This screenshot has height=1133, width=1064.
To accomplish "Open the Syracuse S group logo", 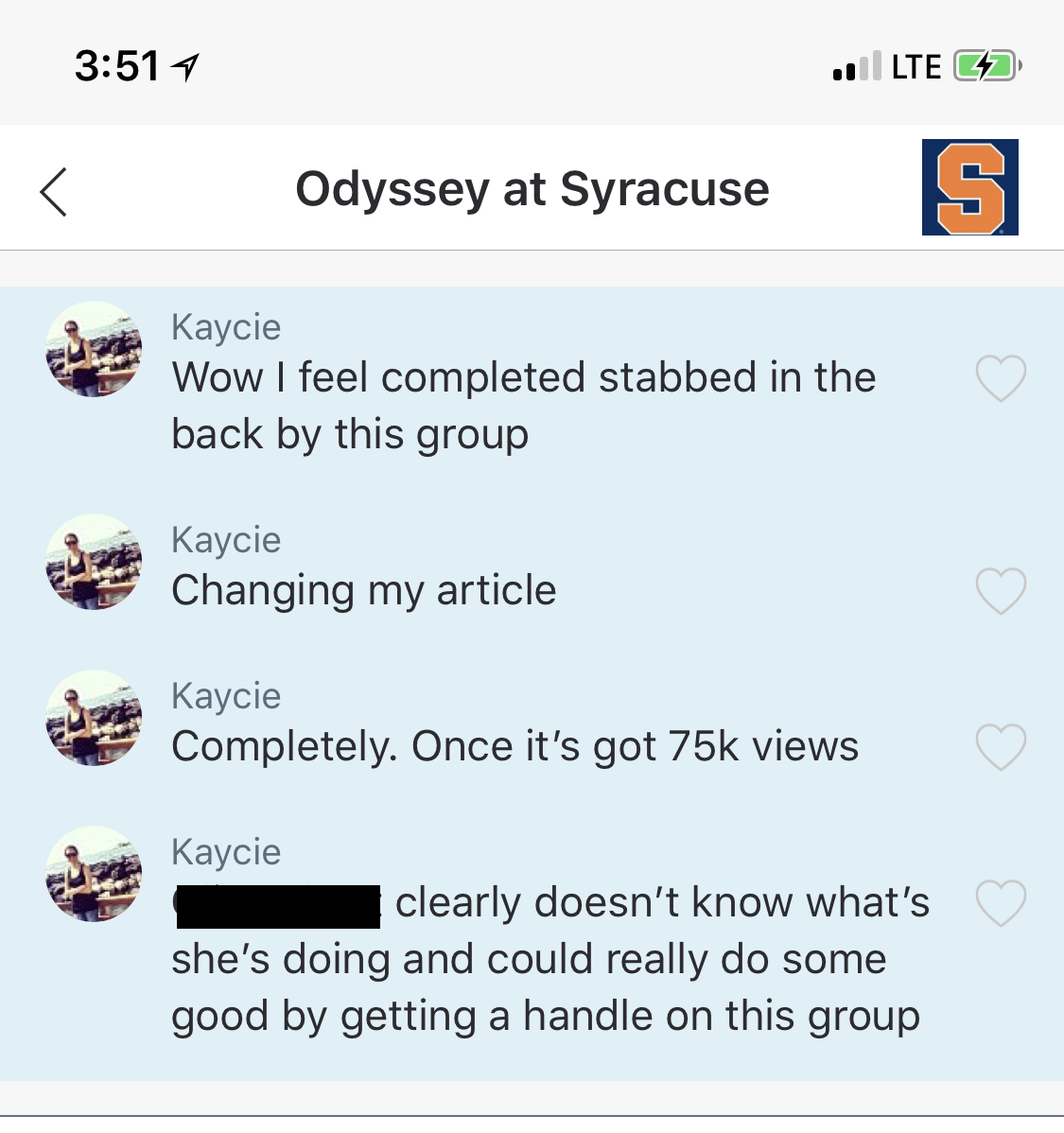I will click(970, 187).
